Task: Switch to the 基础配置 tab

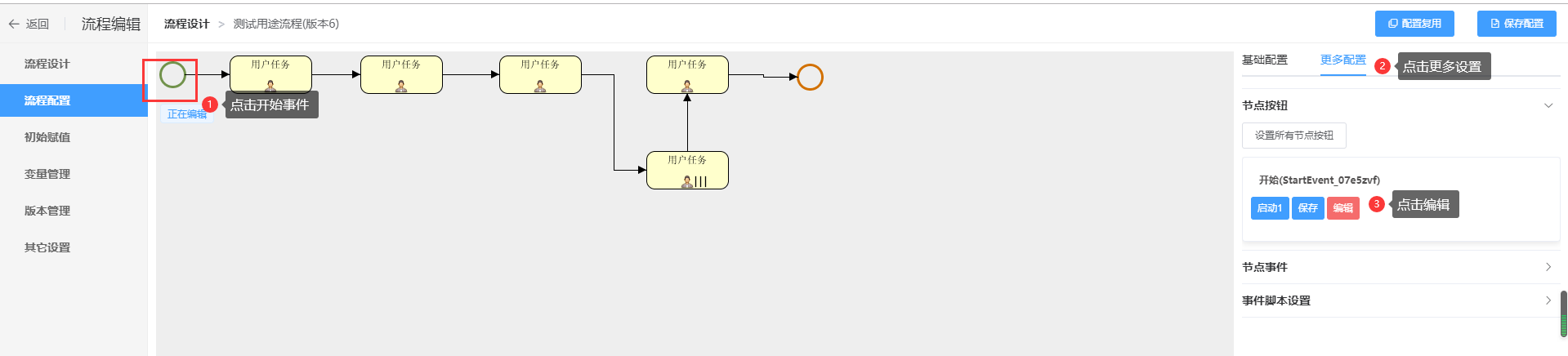Action: point(1264,60)
